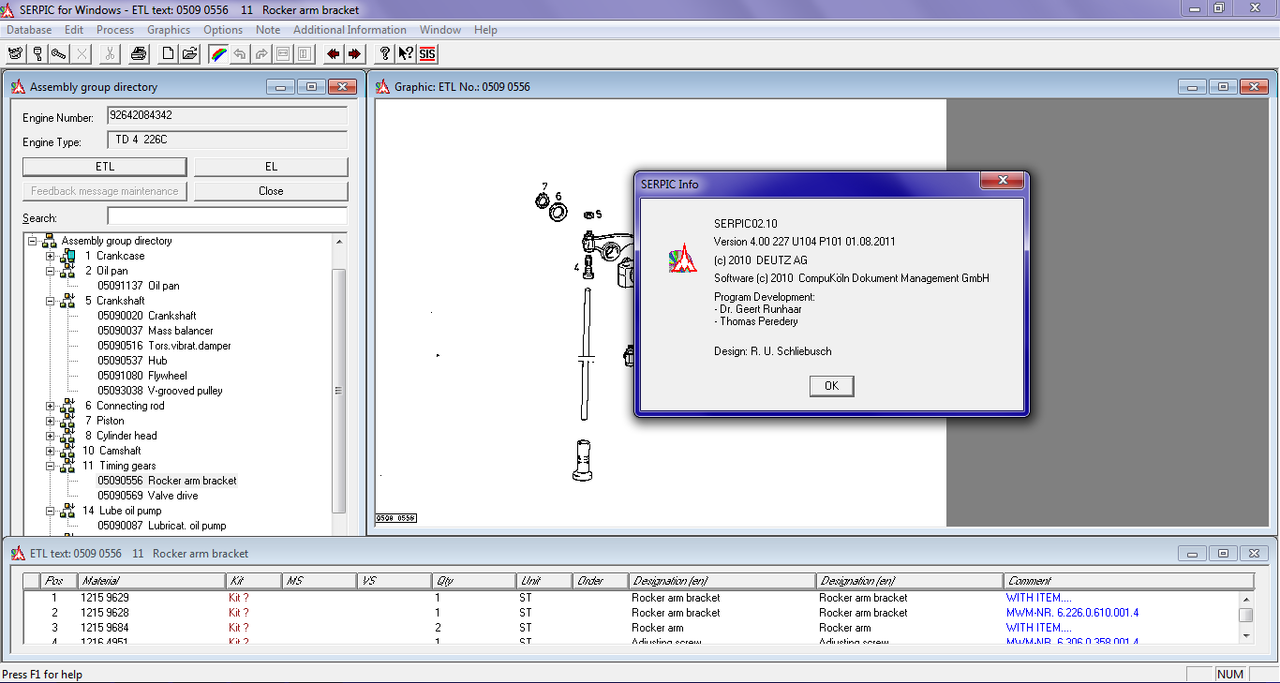Collapse the 5 Crankshaft tree node
Screen dimensions: 1280x683
point(50,301)
